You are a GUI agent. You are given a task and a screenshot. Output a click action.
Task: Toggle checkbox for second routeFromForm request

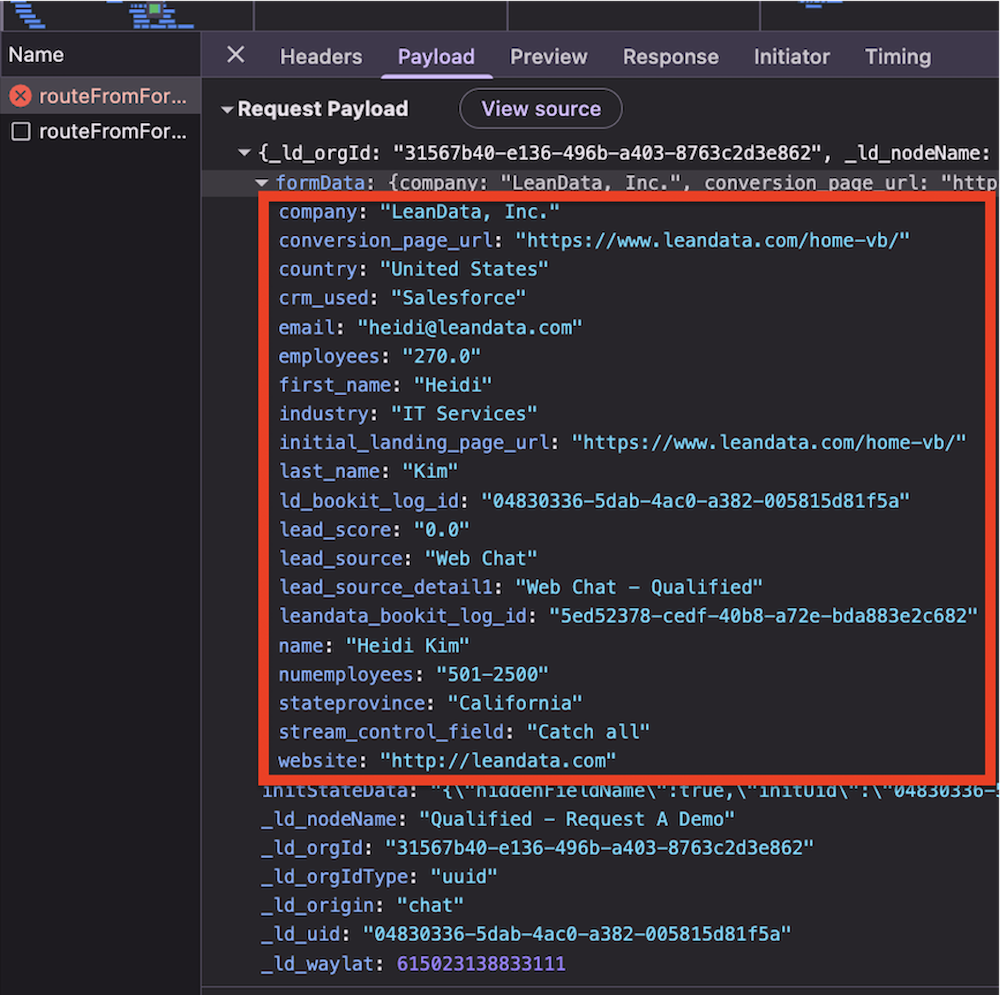click(20, 132)
